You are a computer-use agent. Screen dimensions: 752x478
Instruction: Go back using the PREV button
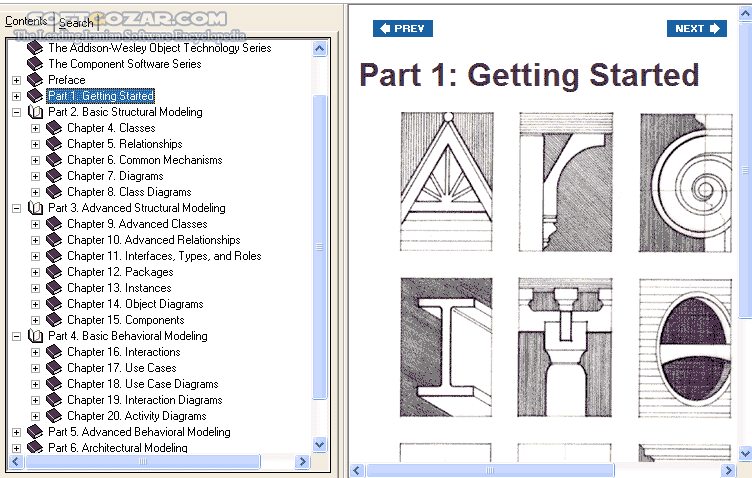click(403, 29)
